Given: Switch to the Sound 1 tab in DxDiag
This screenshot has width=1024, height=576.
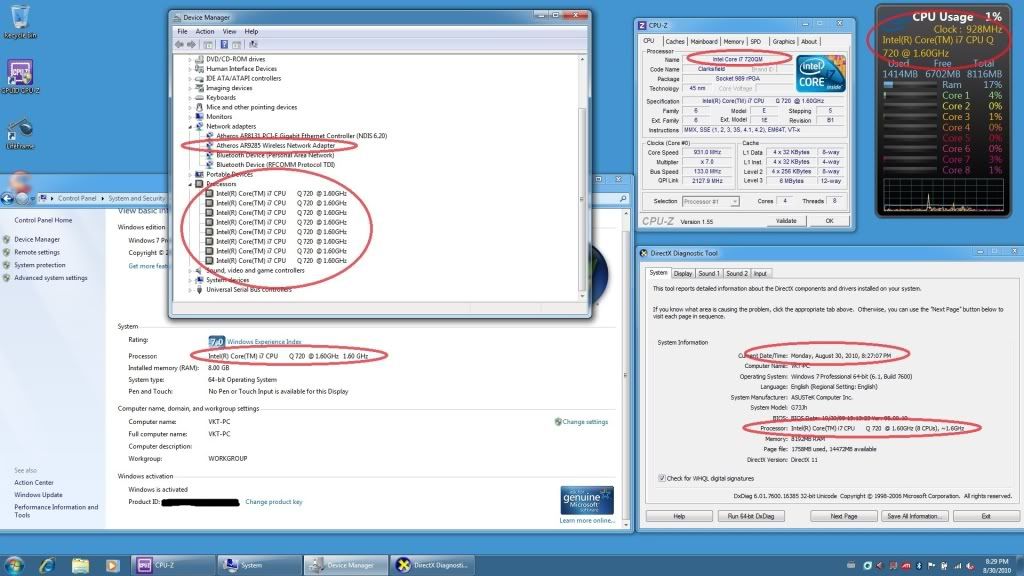Looking at the screenshot, I should click(709, 274).
